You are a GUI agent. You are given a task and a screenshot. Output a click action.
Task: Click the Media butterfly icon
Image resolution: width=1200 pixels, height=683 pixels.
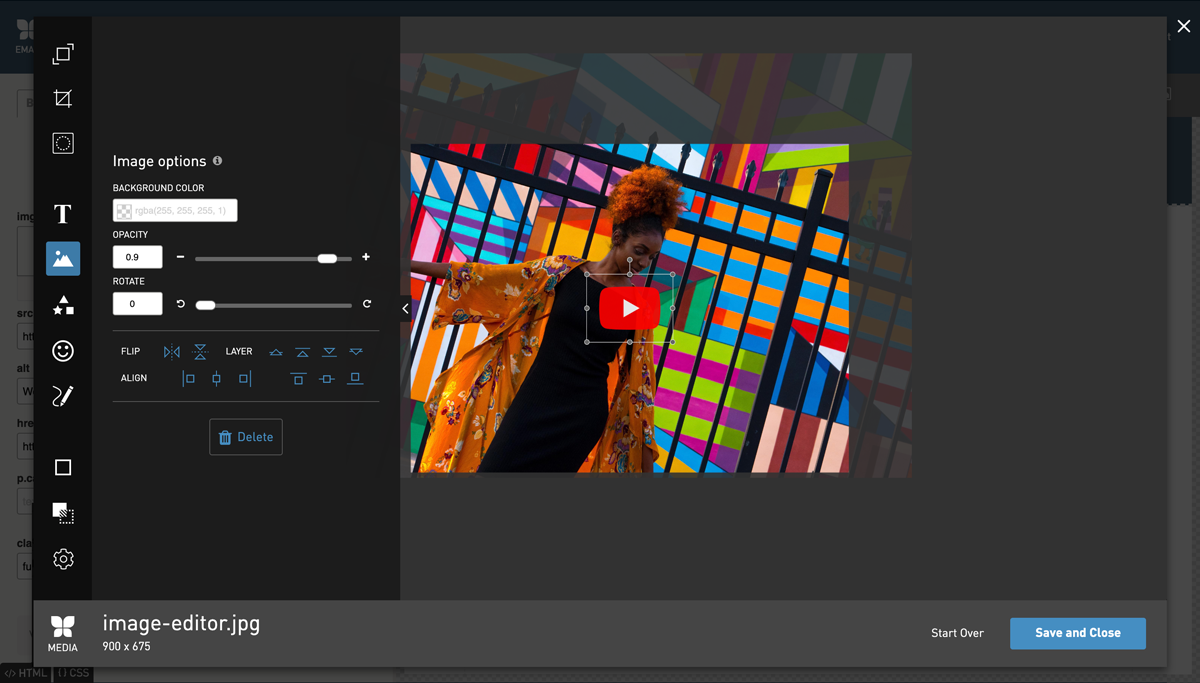(x=62, y=627)
